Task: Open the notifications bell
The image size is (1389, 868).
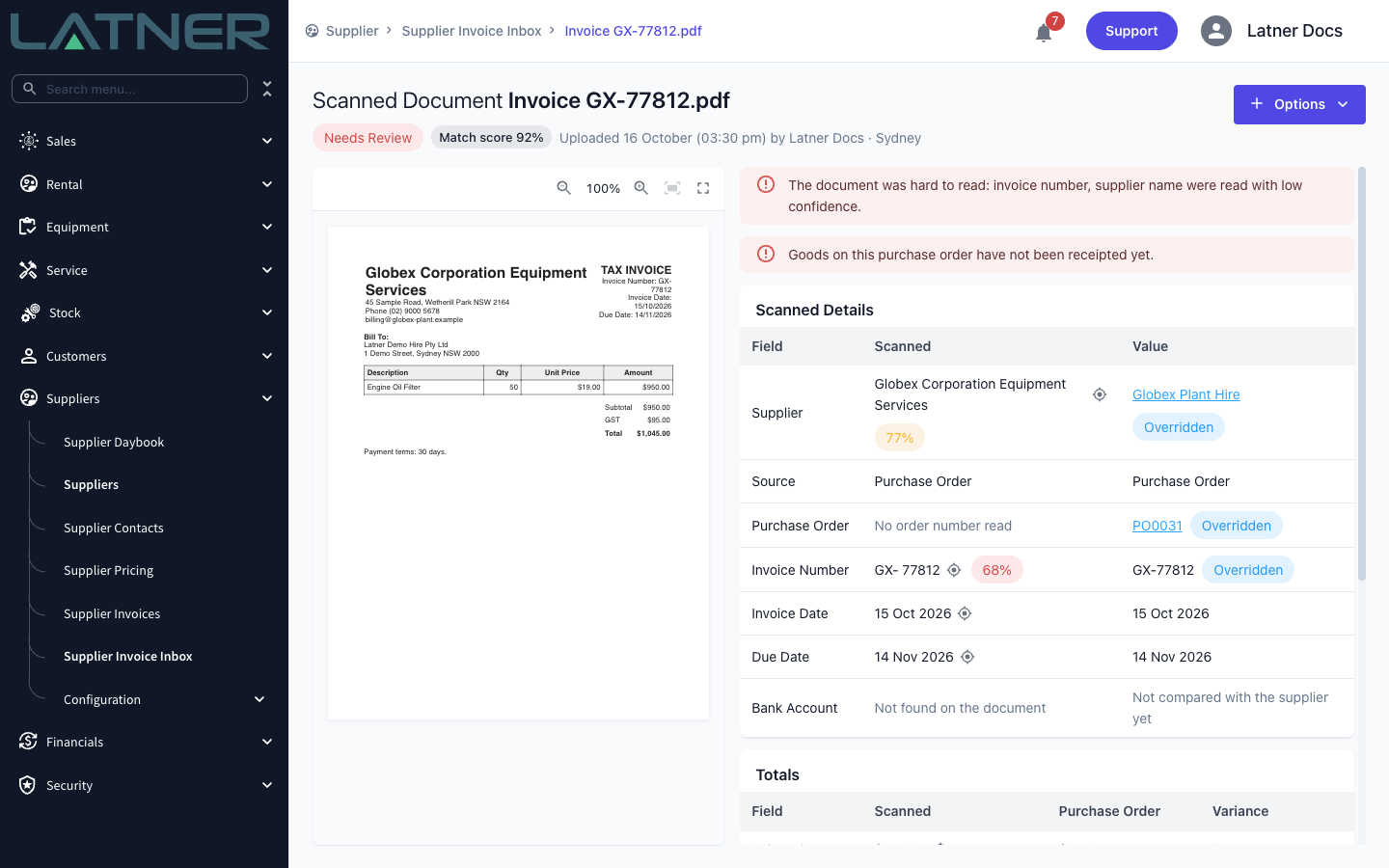Action: [1044, 33]
